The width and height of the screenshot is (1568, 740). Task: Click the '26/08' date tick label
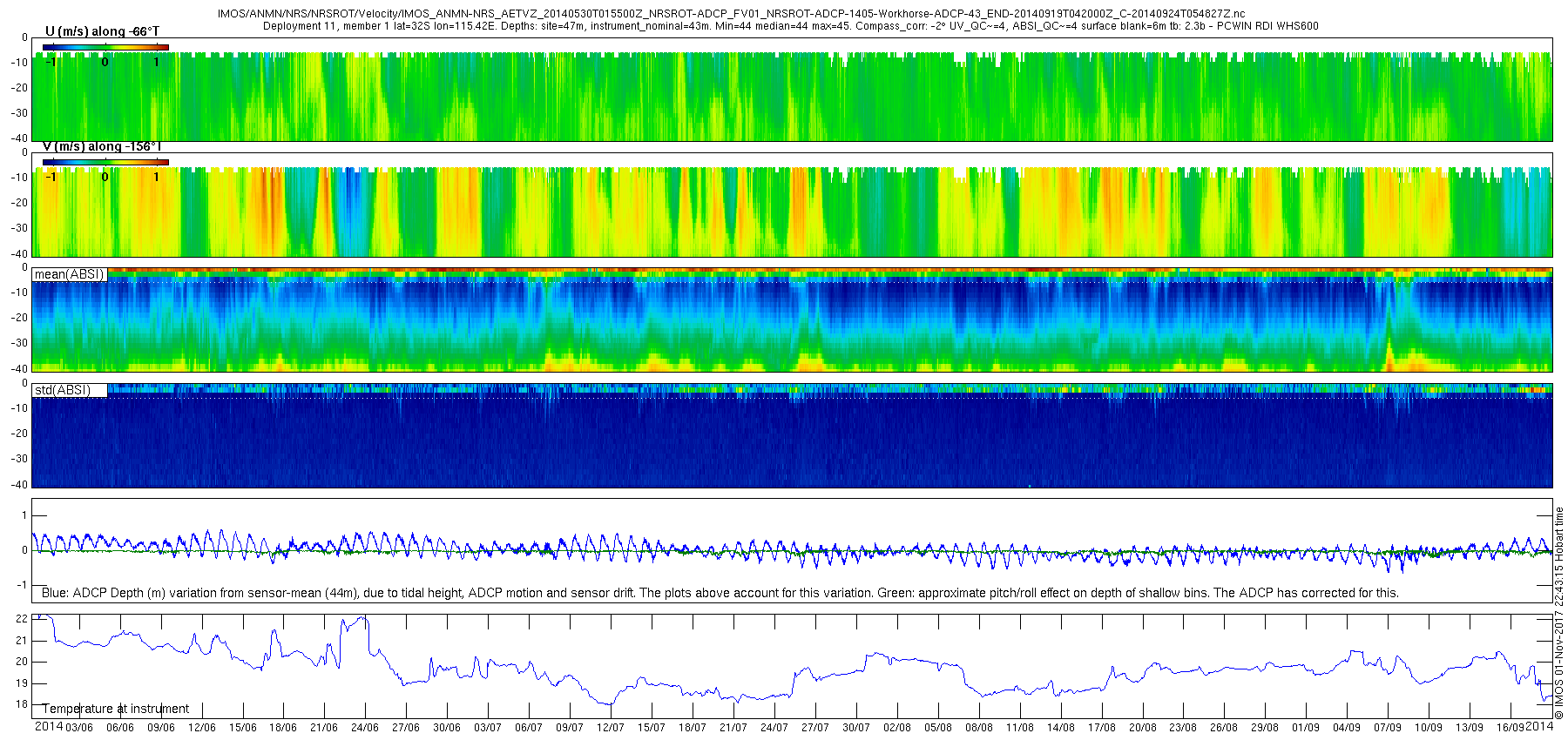click(x=1224, y=728)
